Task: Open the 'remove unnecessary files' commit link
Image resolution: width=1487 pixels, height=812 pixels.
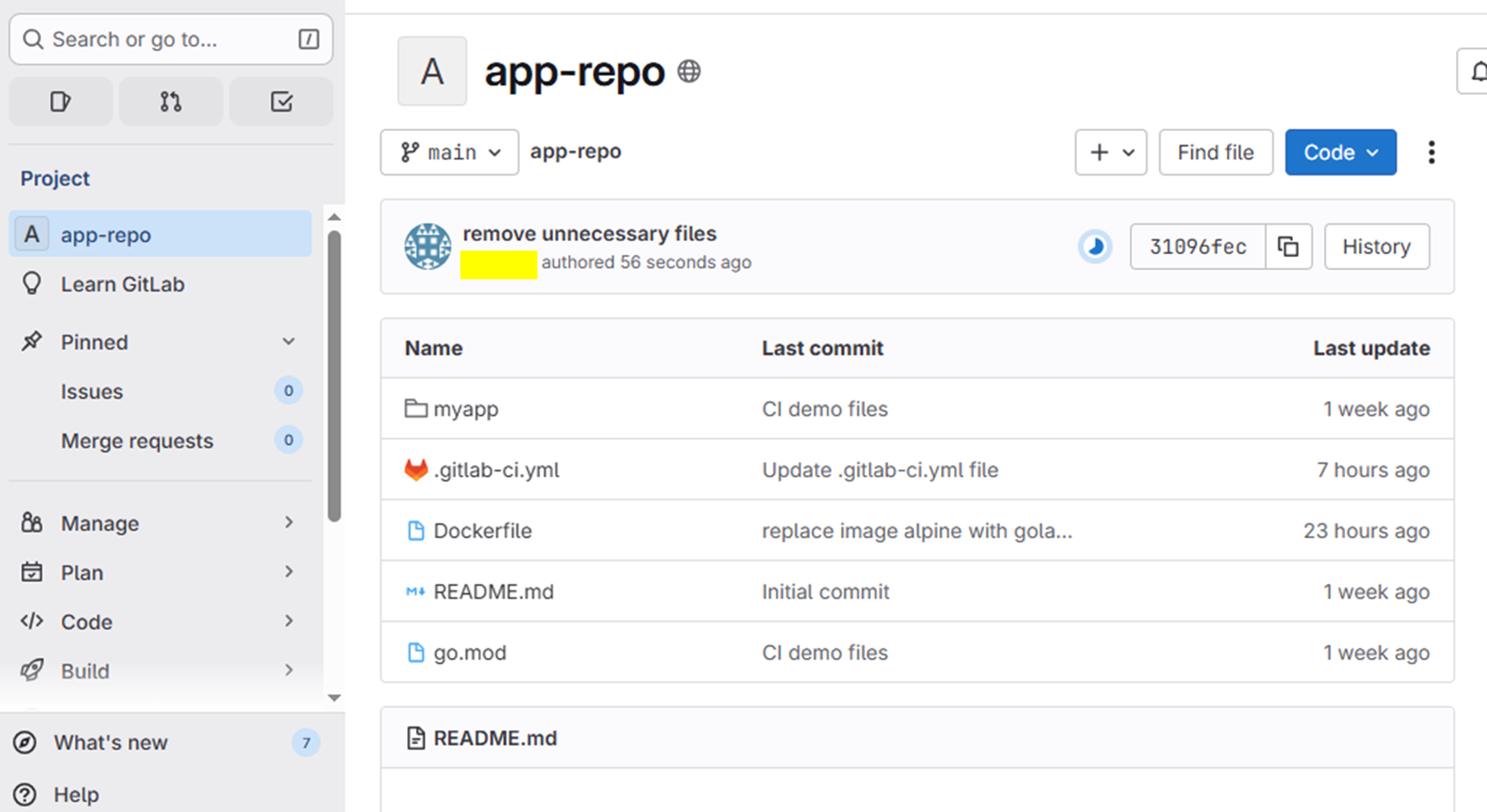Action: [589, 234]
